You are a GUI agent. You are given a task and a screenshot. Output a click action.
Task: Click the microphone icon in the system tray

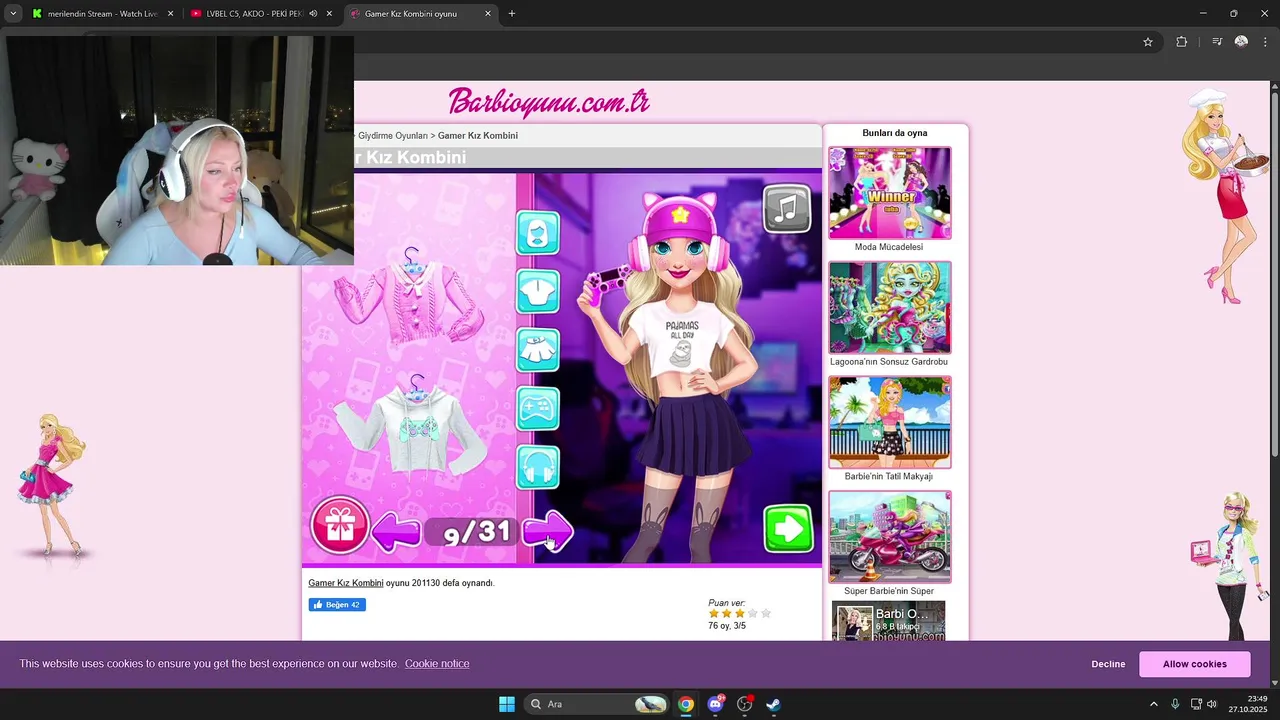[1175, 704]
